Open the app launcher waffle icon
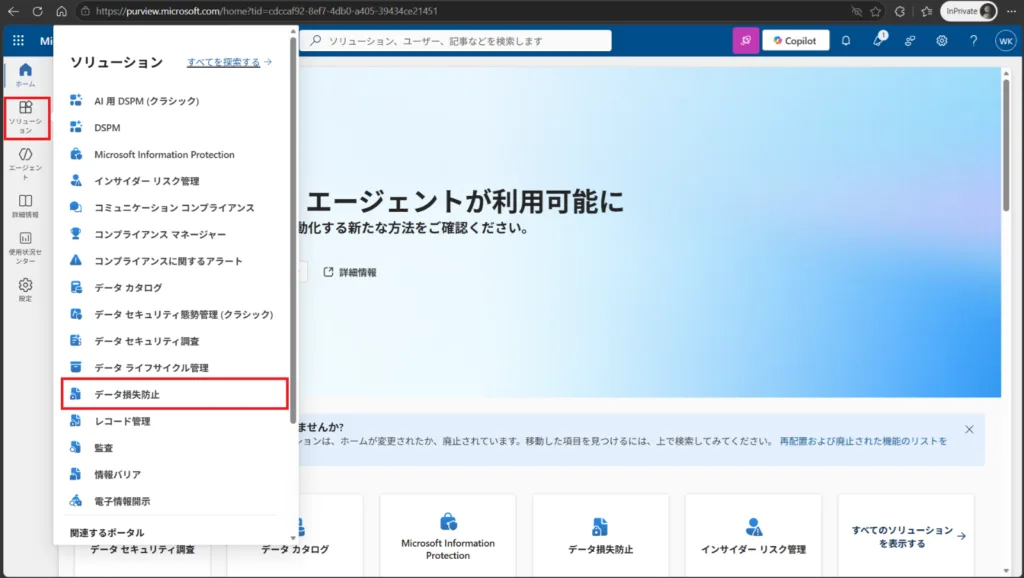Screen dimensions: 1024x578 [18, 40]
